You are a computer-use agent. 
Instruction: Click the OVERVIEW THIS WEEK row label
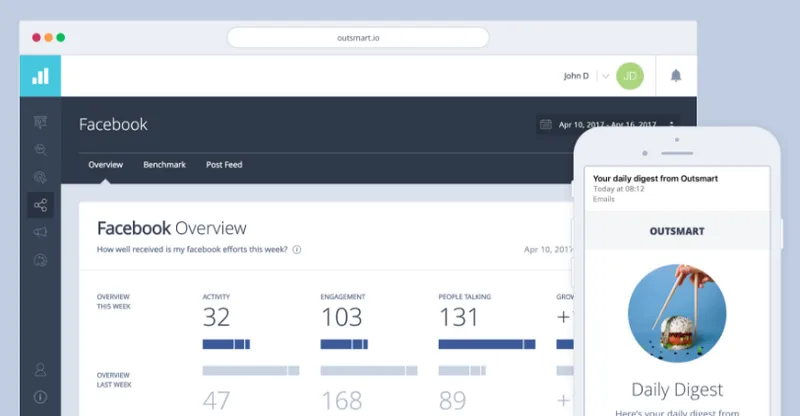click(x=114, y=302)
